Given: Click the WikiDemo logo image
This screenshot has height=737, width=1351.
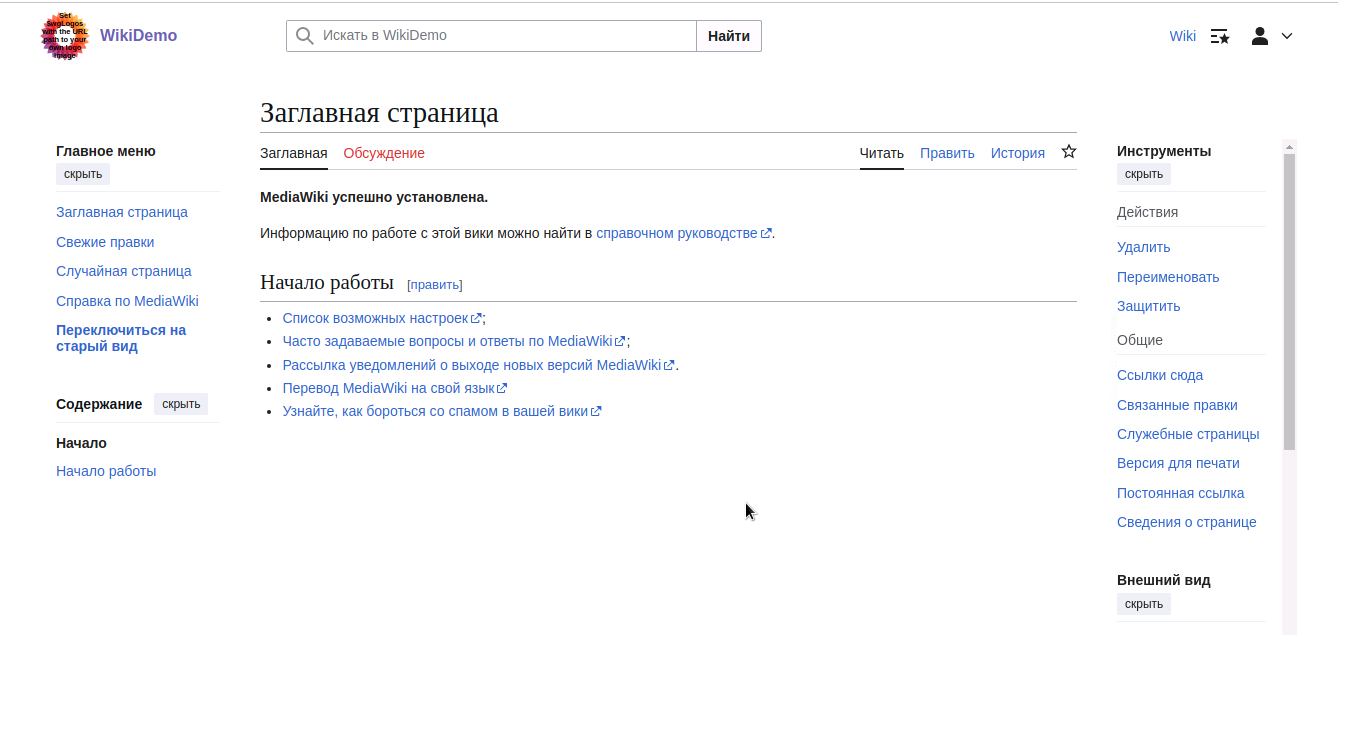Looking at the screenshot, I should (64, 36).
